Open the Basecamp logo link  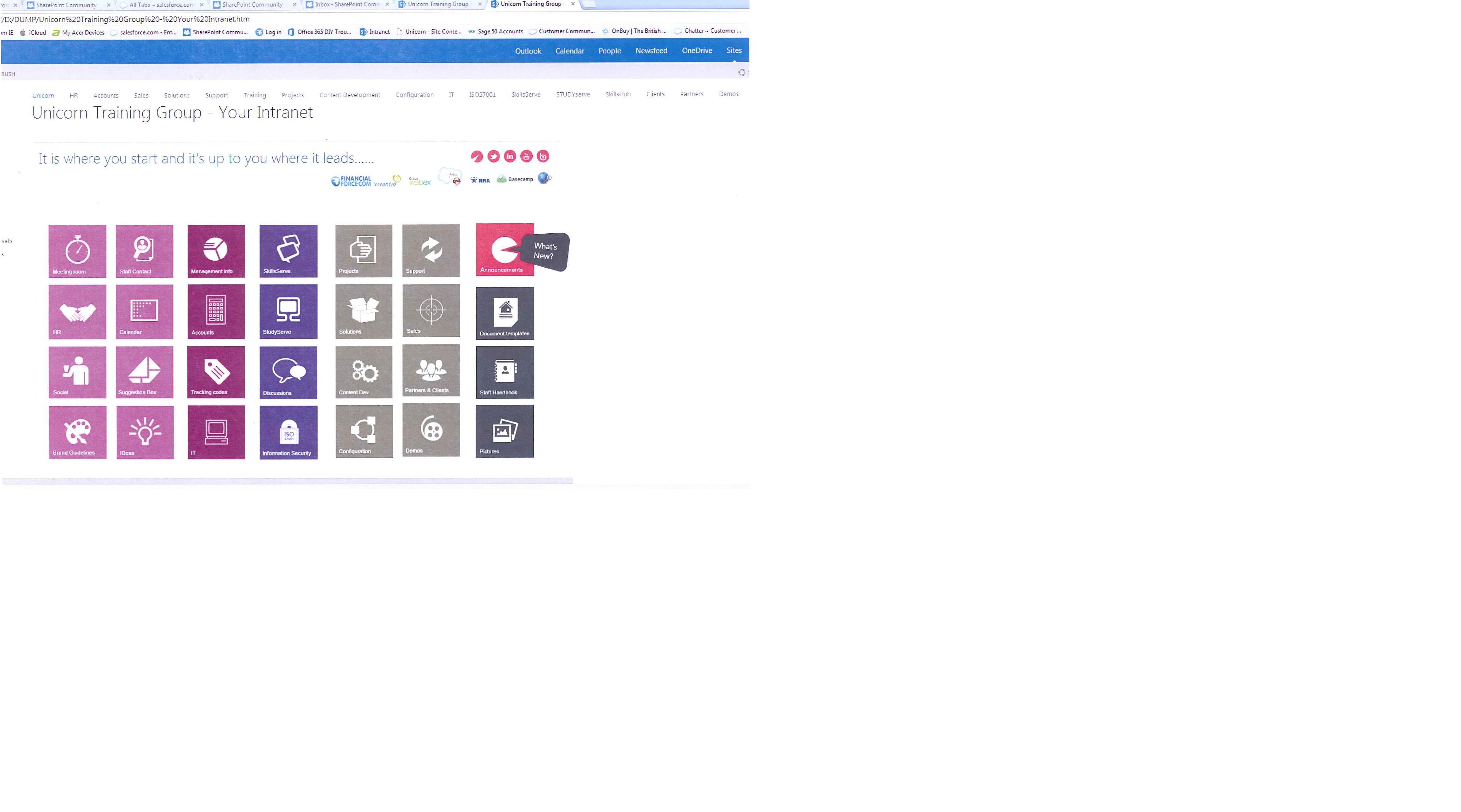point(515,179)
